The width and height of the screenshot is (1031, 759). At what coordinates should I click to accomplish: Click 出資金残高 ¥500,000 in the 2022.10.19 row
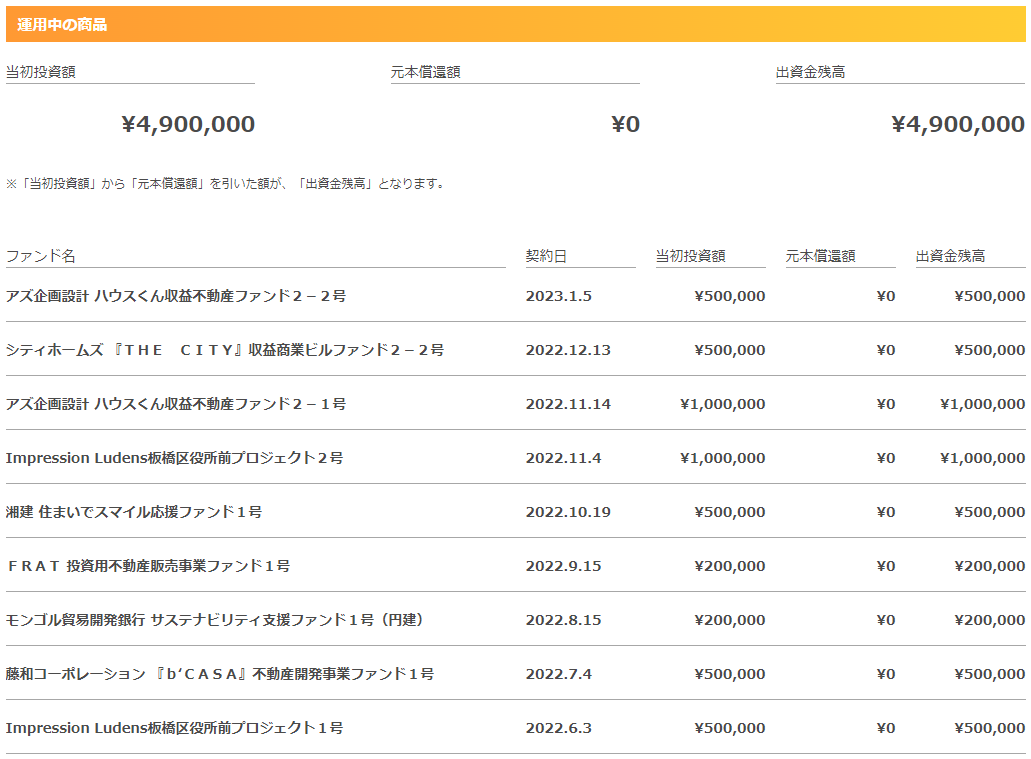[x=990, y=512]
